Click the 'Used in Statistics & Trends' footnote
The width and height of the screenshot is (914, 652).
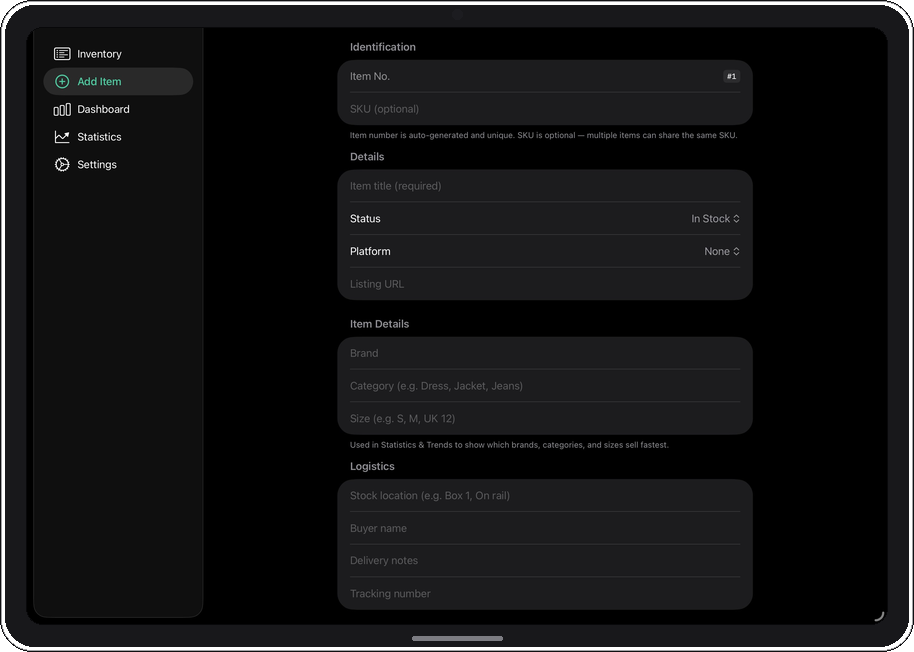[509, 445]
